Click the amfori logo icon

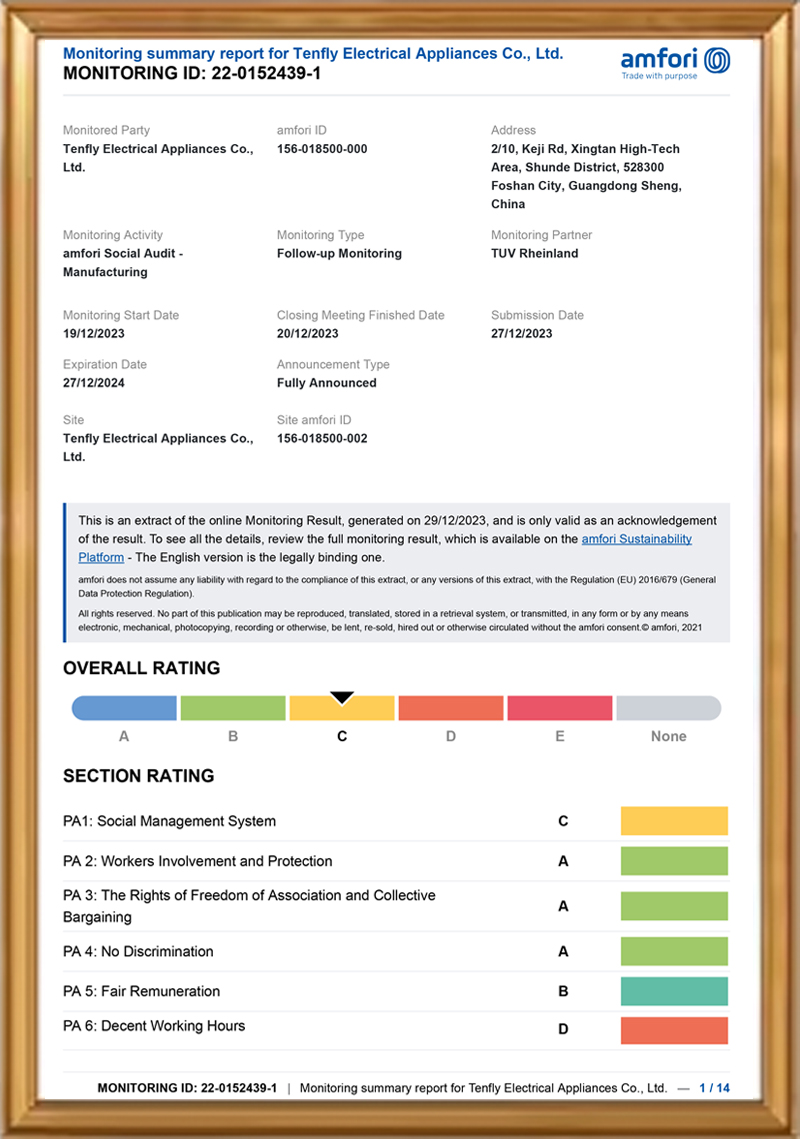click(x=716, y=60)
